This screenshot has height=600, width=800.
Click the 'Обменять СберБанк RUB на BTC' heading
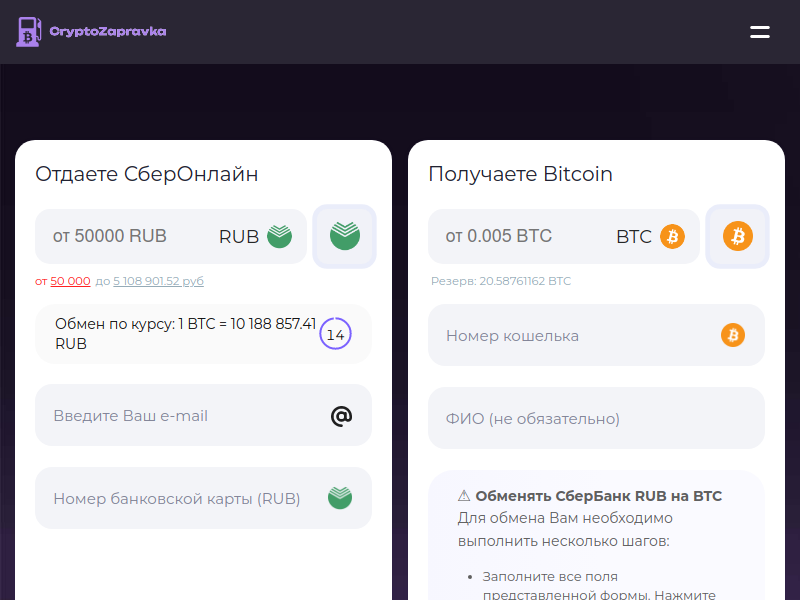point(598,496)
